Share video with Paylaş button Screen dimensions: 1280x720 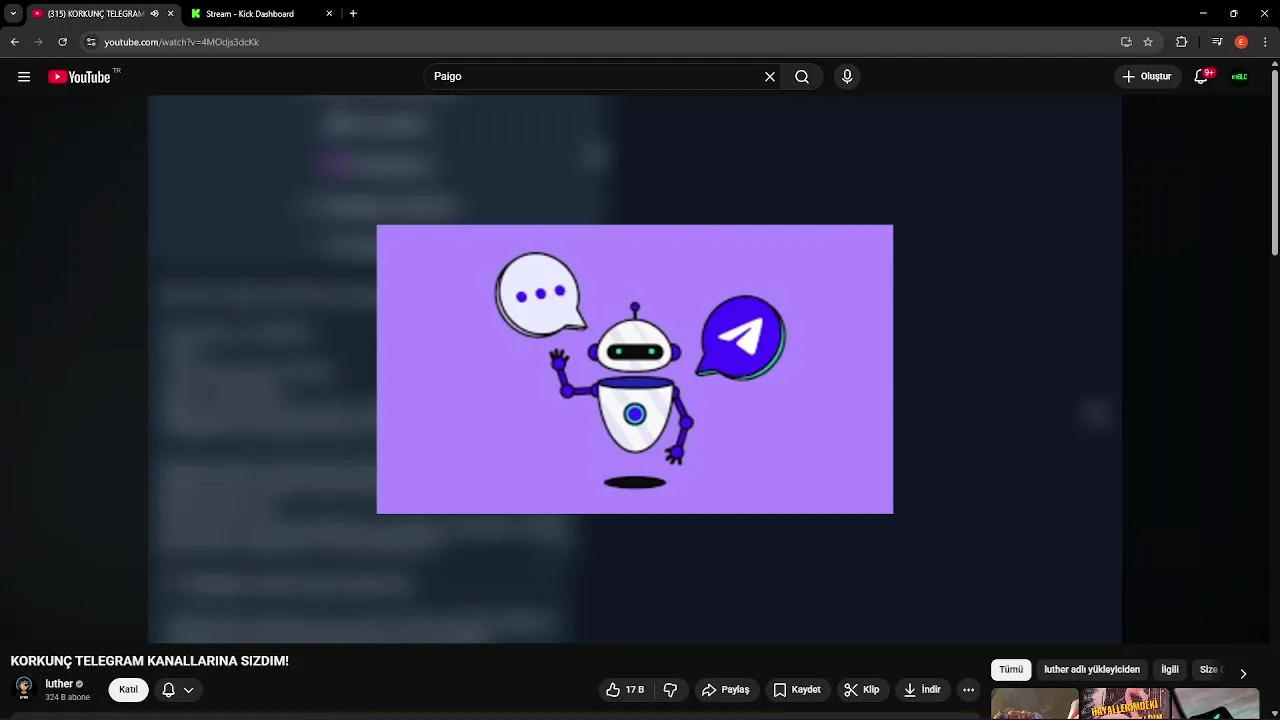coord(726,690)
